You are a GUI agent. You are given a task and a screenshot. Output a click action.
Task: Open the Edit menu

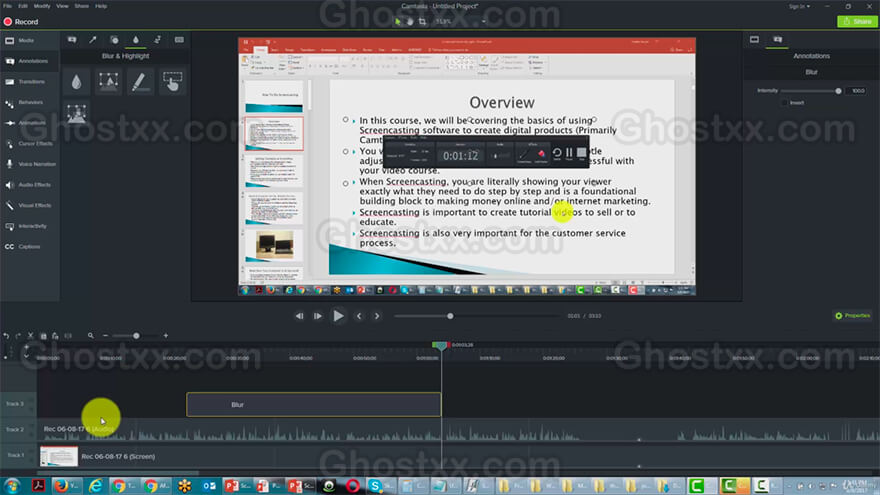pyautogui.click(x=22, y=6)
